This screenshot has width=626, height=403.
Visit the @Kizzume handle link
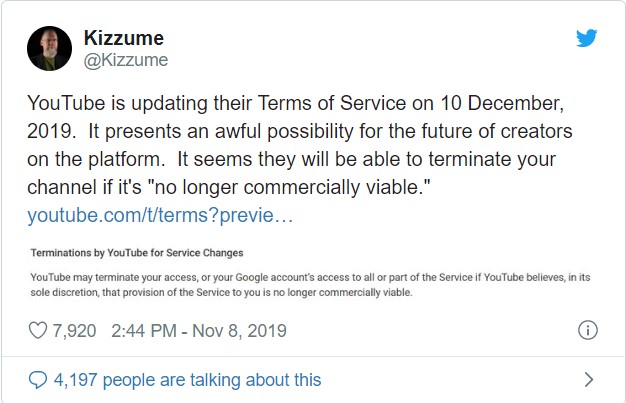click(126, 60)
